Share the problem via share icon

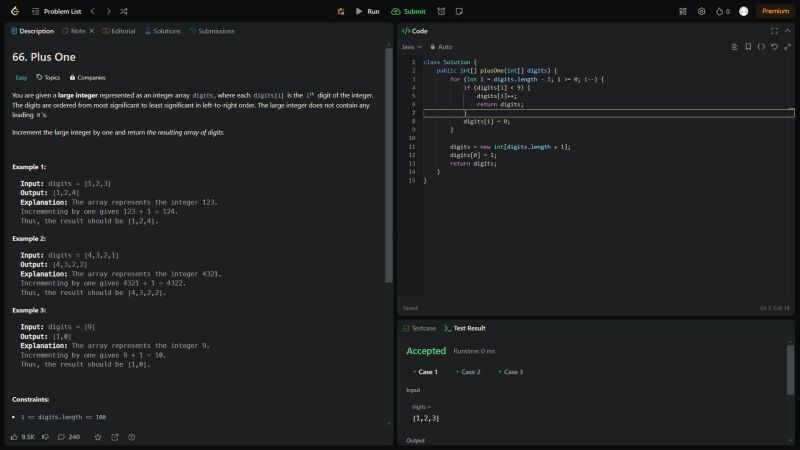[115, 437]
